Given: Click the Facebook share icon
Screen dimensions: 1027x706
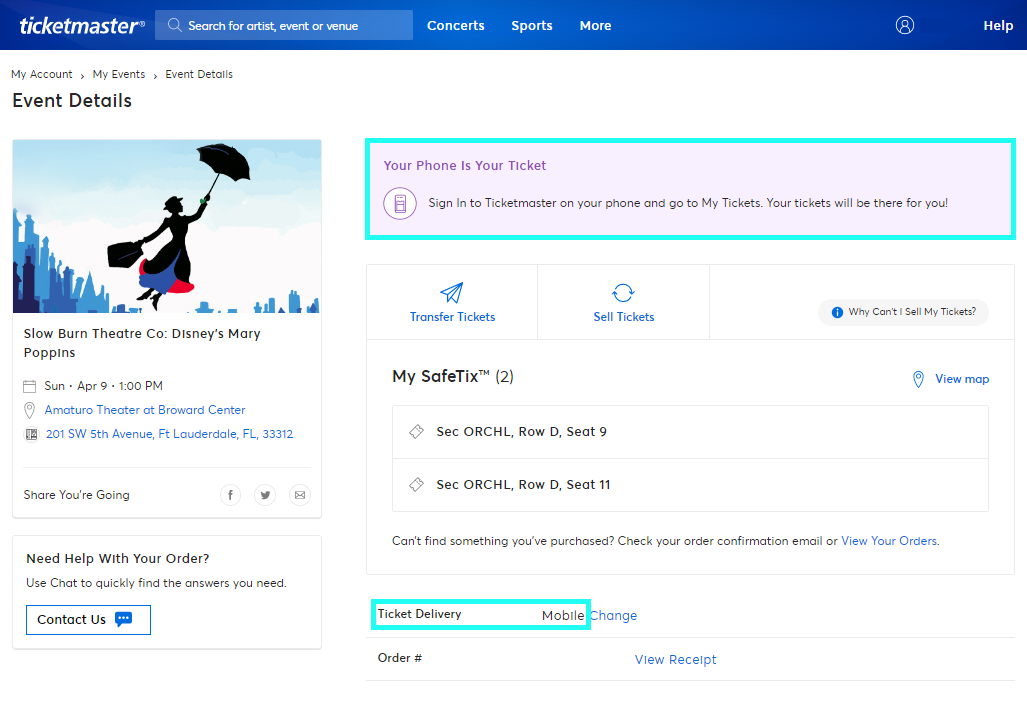Looking at the screenshot, I should pyautogui.click(x=230, y=495).
